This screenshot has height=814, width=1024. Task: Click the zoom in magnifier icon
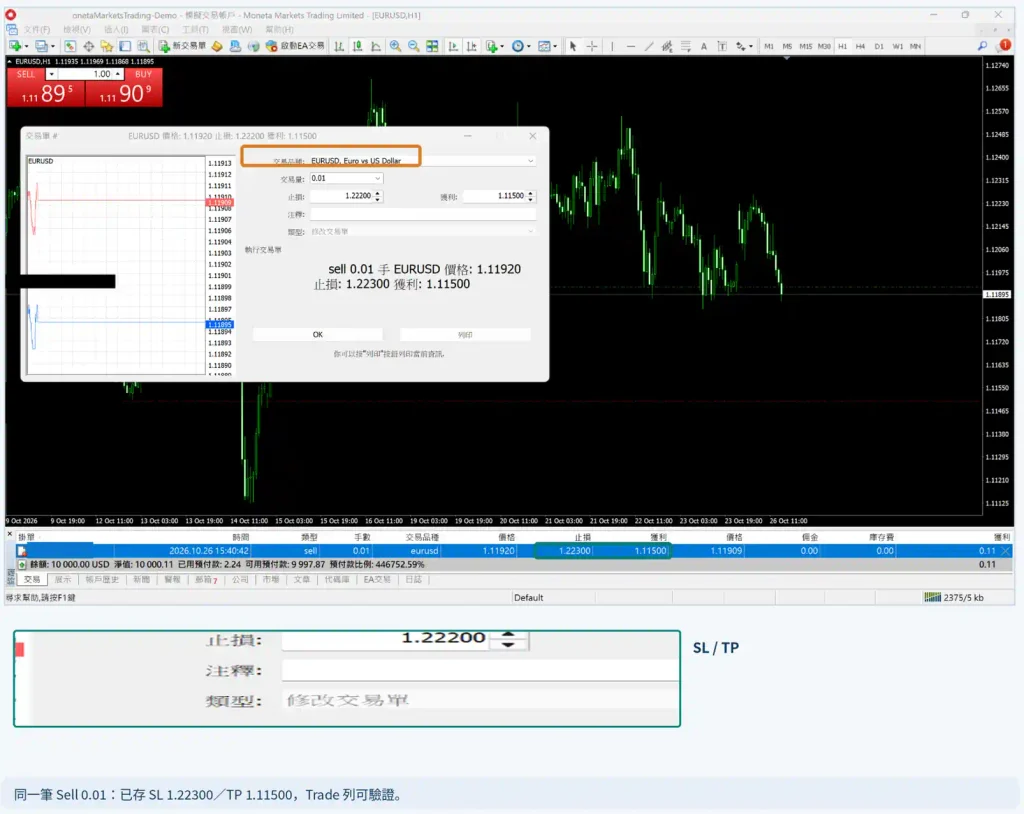pyautogui.click(x=395, y=46)
